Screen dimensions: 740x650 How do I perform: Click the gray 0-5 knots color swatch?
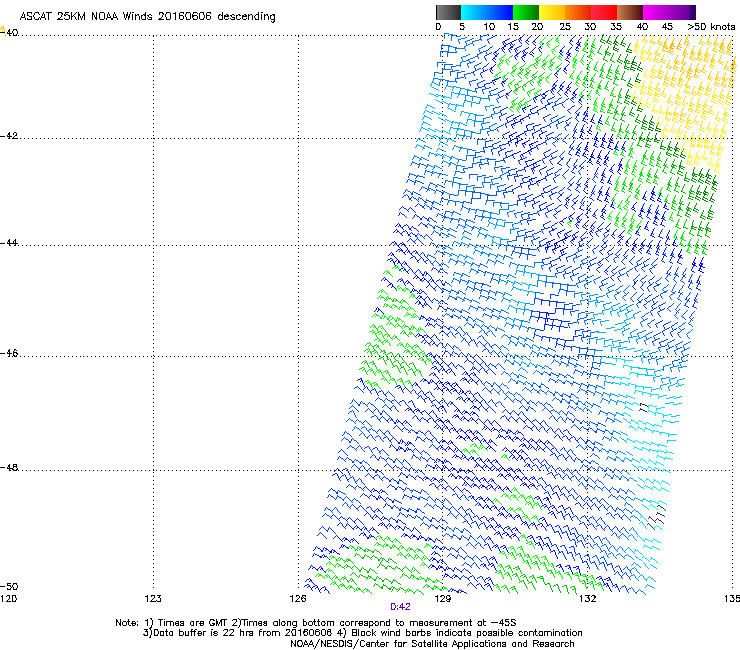tap(448, 12)
